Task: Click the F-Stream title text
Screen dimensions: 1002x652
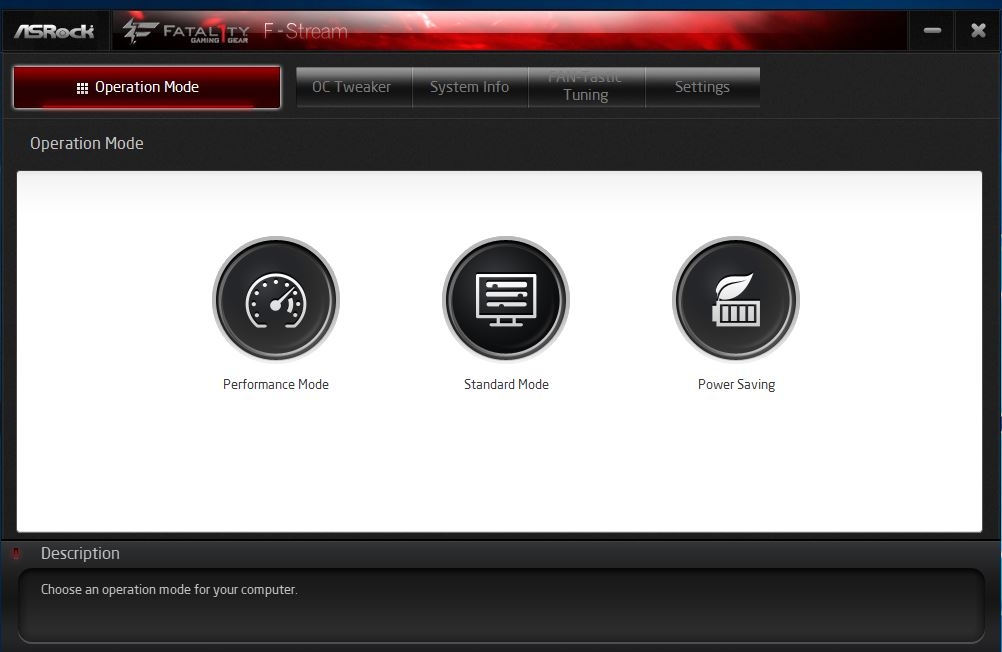Action: (x=306, y=31)
